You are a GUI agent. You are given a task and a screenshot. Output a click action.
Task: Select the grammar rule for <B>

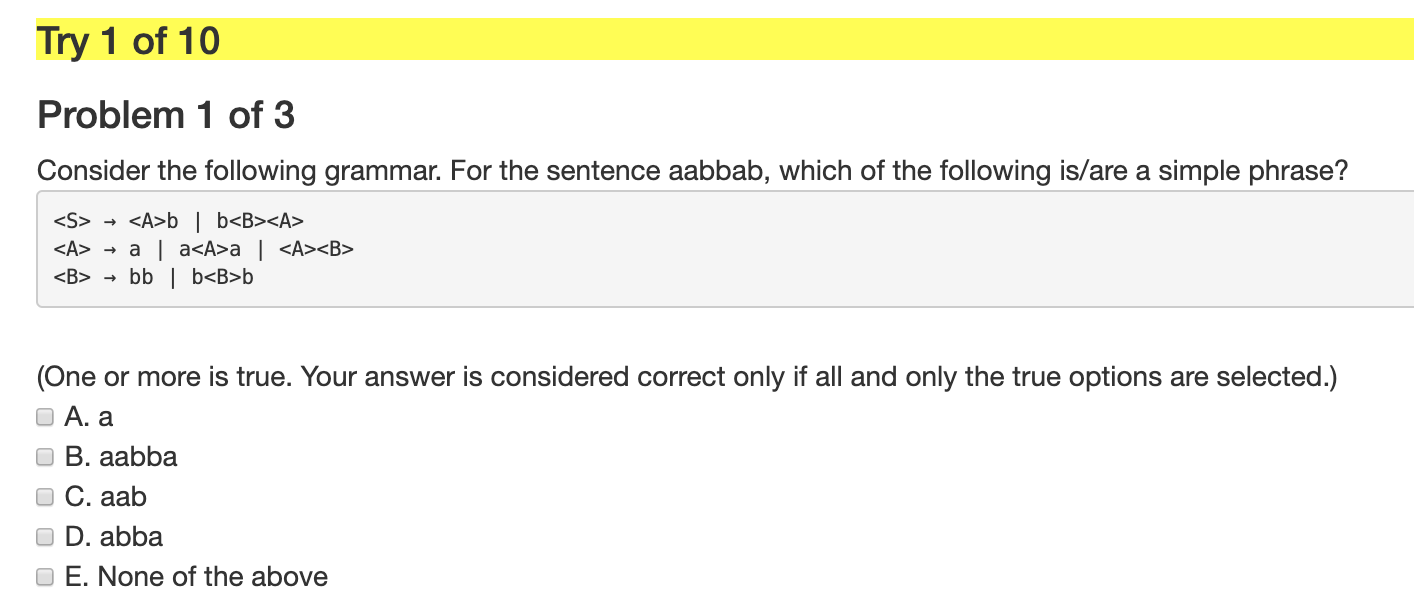click(153, 277)
